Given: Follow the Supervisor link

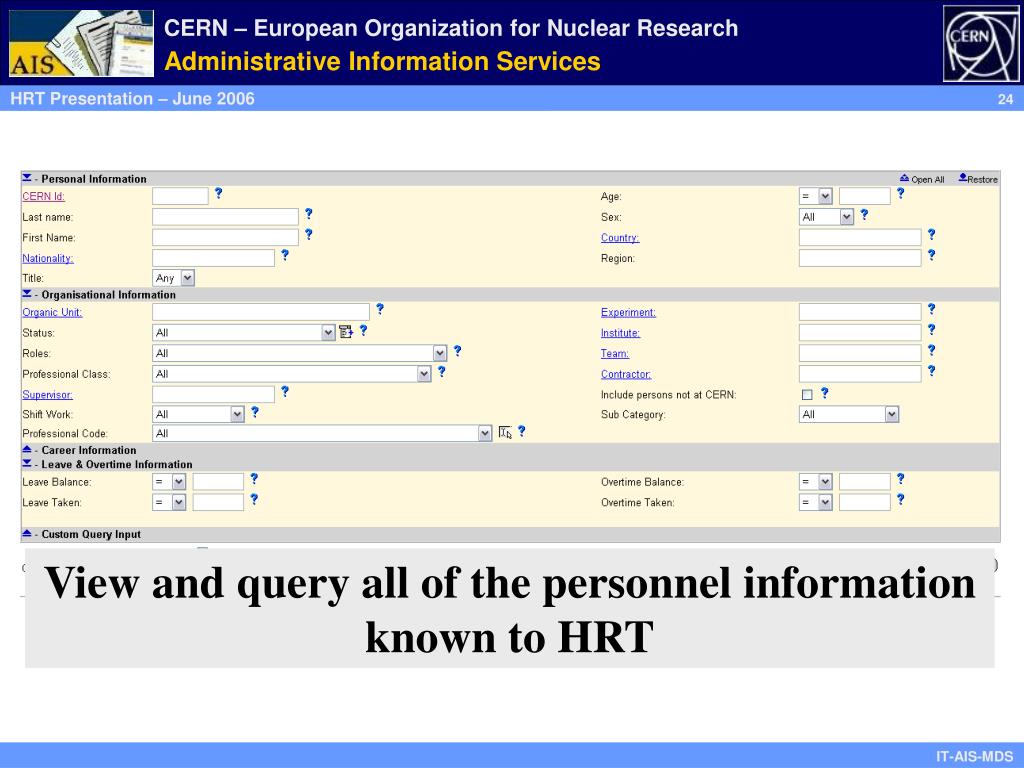Looking at the screenshot, I should [47, 394].
